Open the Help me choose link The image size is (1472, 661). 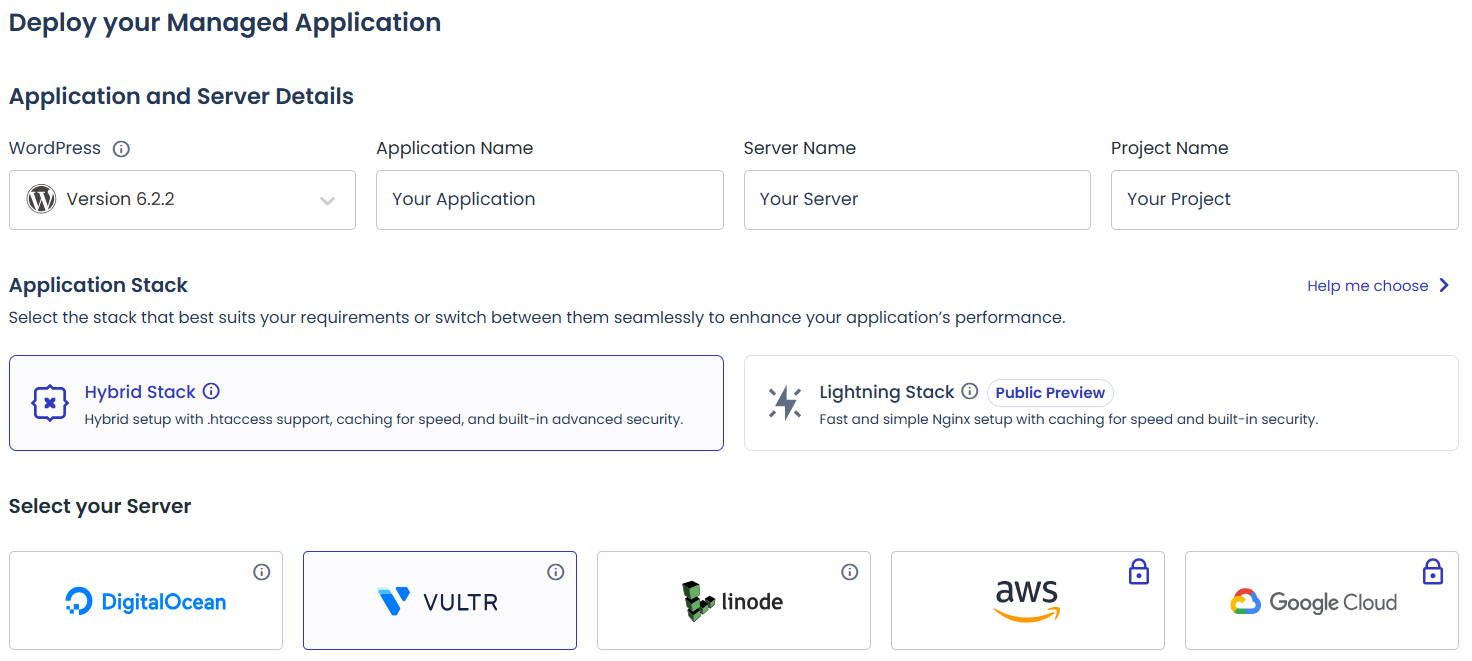(x=1367, y=286)
